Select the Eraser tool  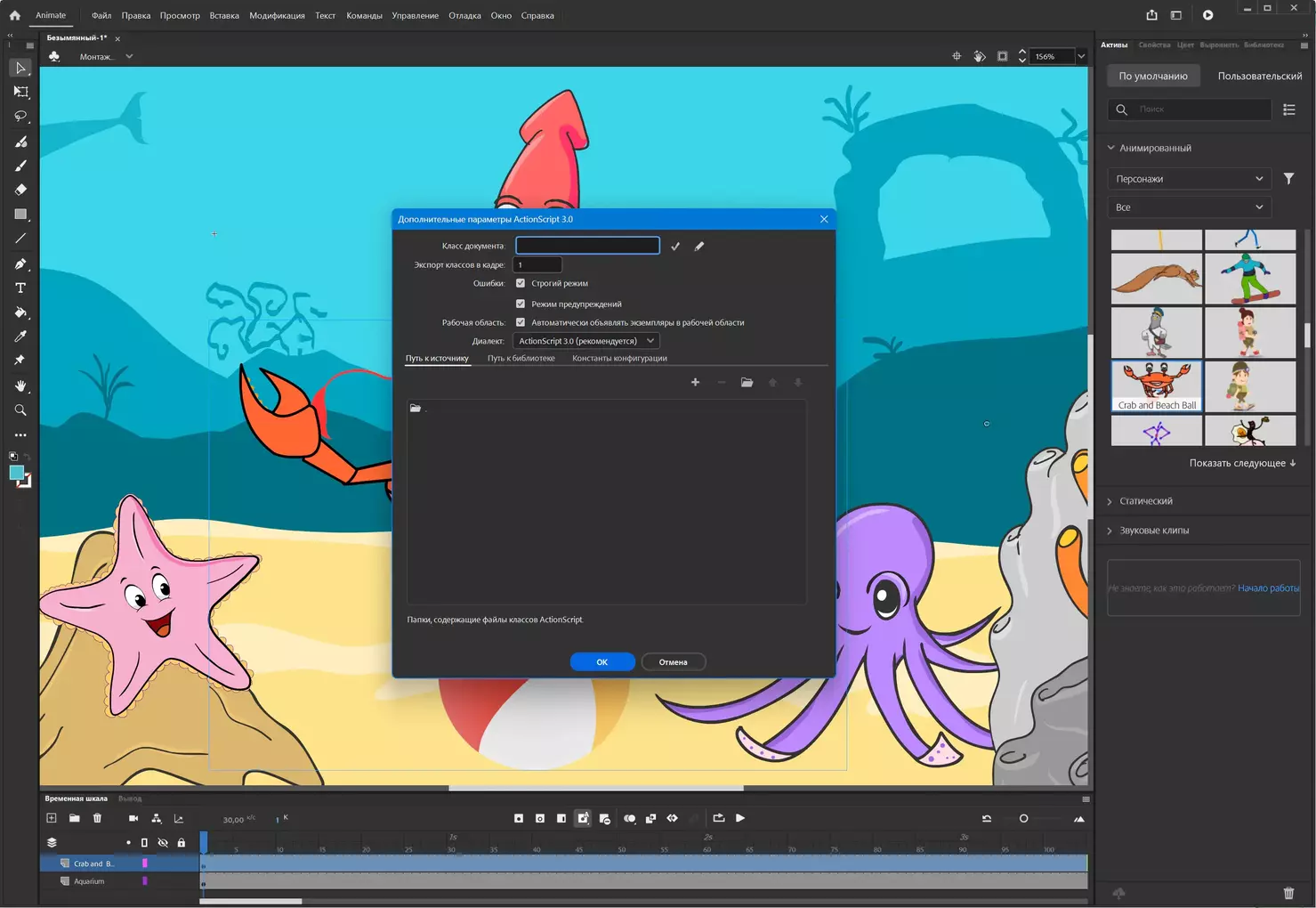[x=20, y=190]
